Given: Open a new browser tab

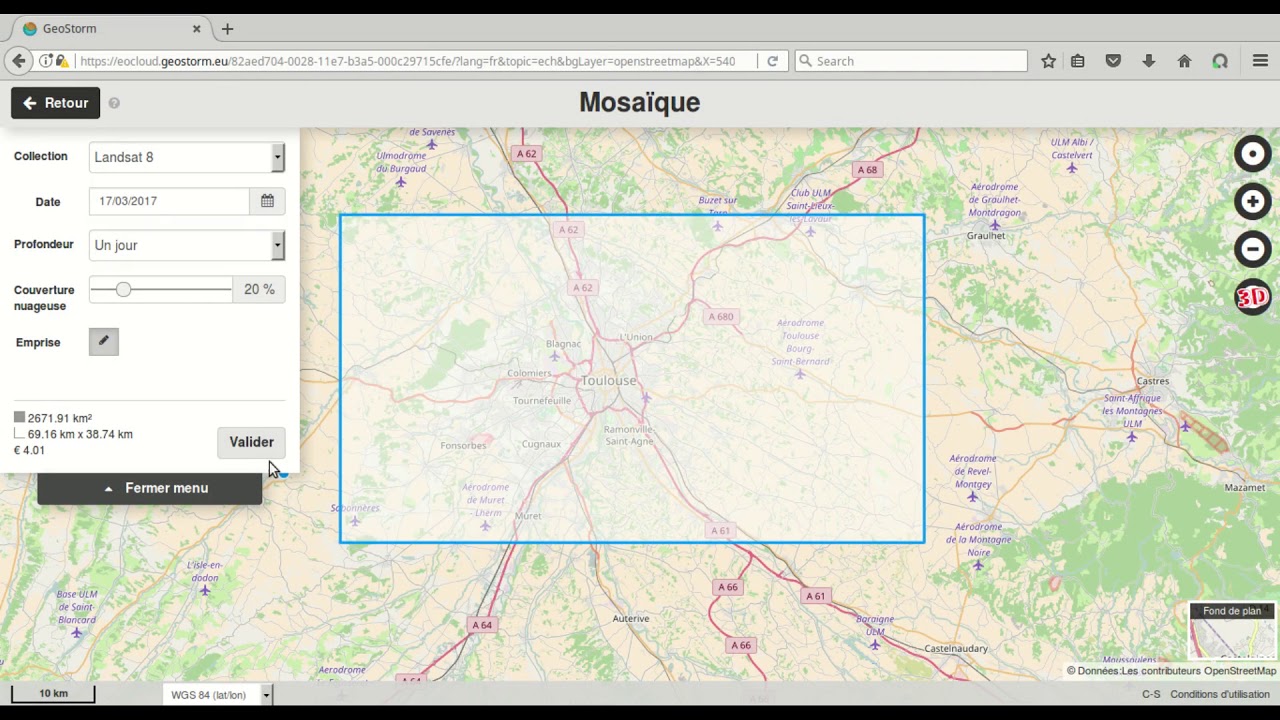Looking at the screenshot, I should coord(227,29).
